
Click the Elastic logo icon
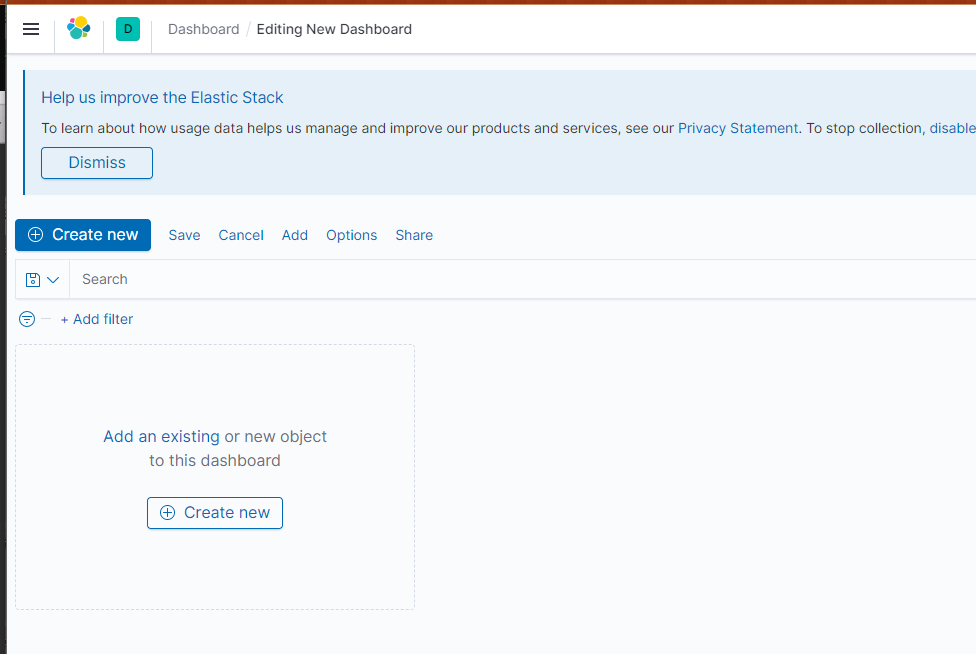coord(78,29)
